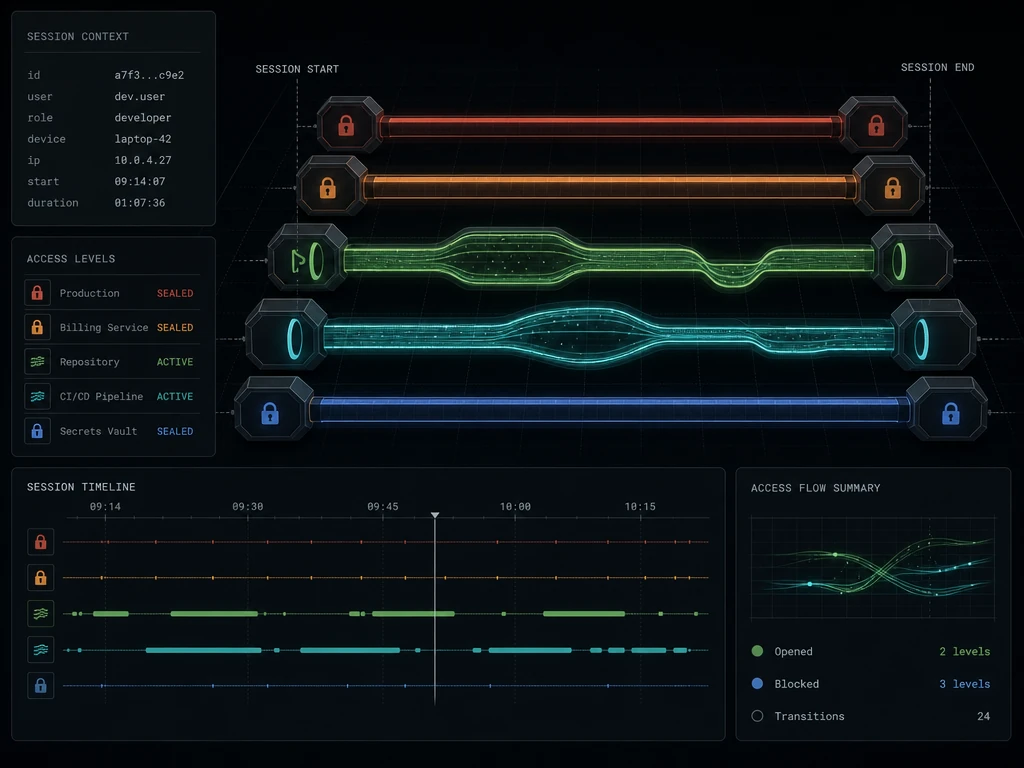Select the red lock icon in Session Timeline
1024x768 pixels.
[40, 542]
